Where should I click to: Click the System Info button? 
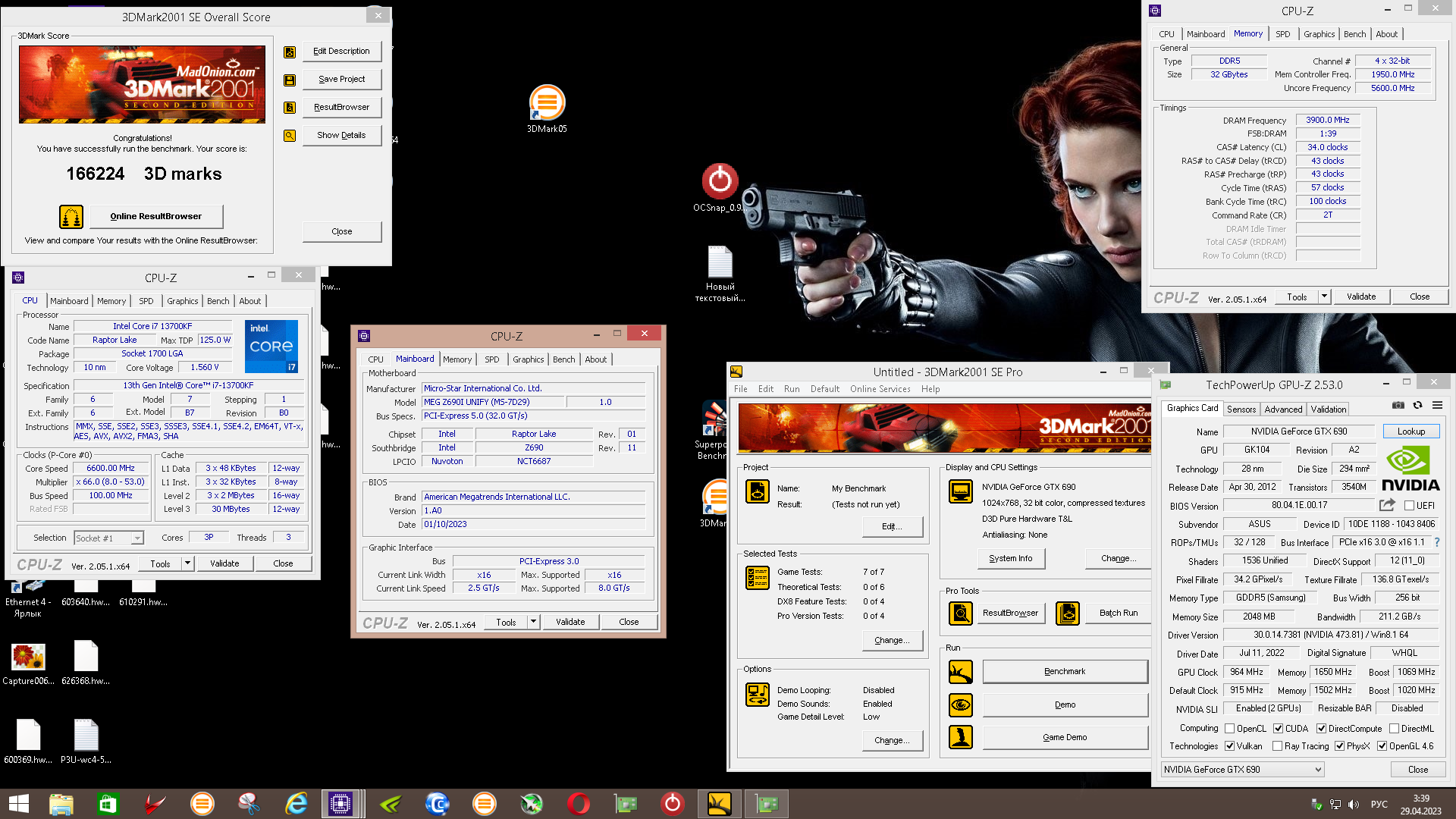click(1010, 558)
